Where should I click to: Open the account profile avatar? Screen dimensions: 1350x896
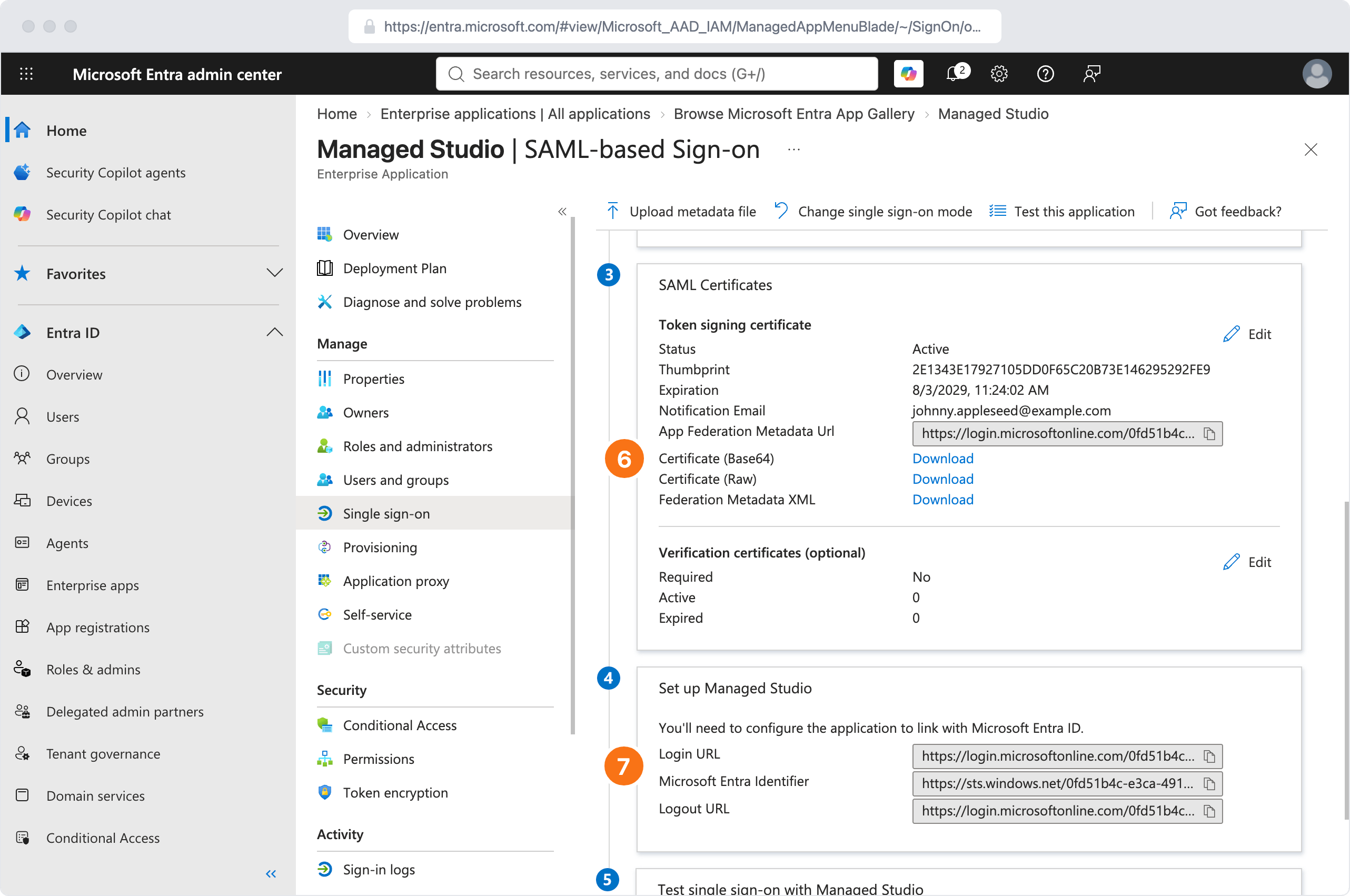point(1317,74)
